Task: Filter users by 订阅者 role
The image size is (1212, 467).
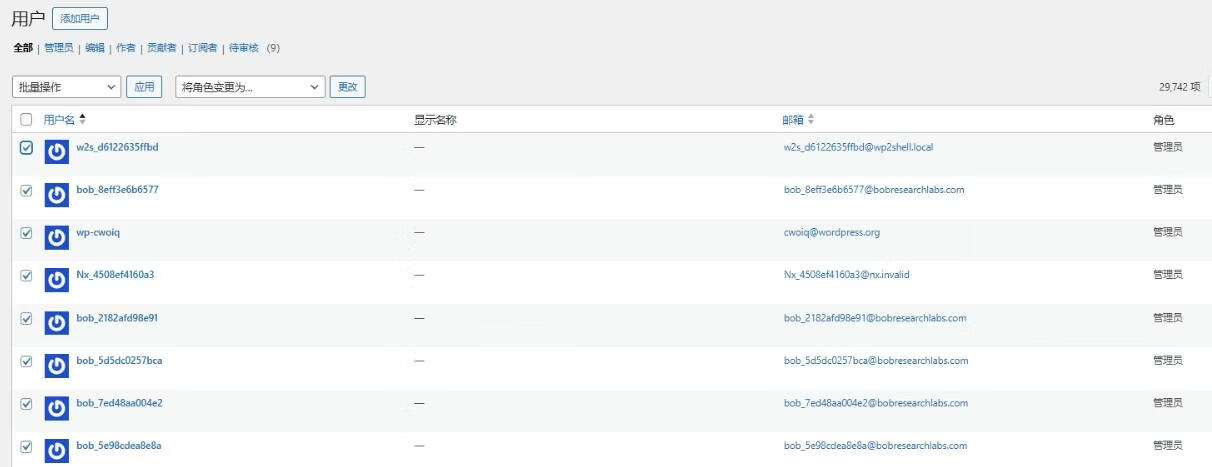Action: [203, 48]
